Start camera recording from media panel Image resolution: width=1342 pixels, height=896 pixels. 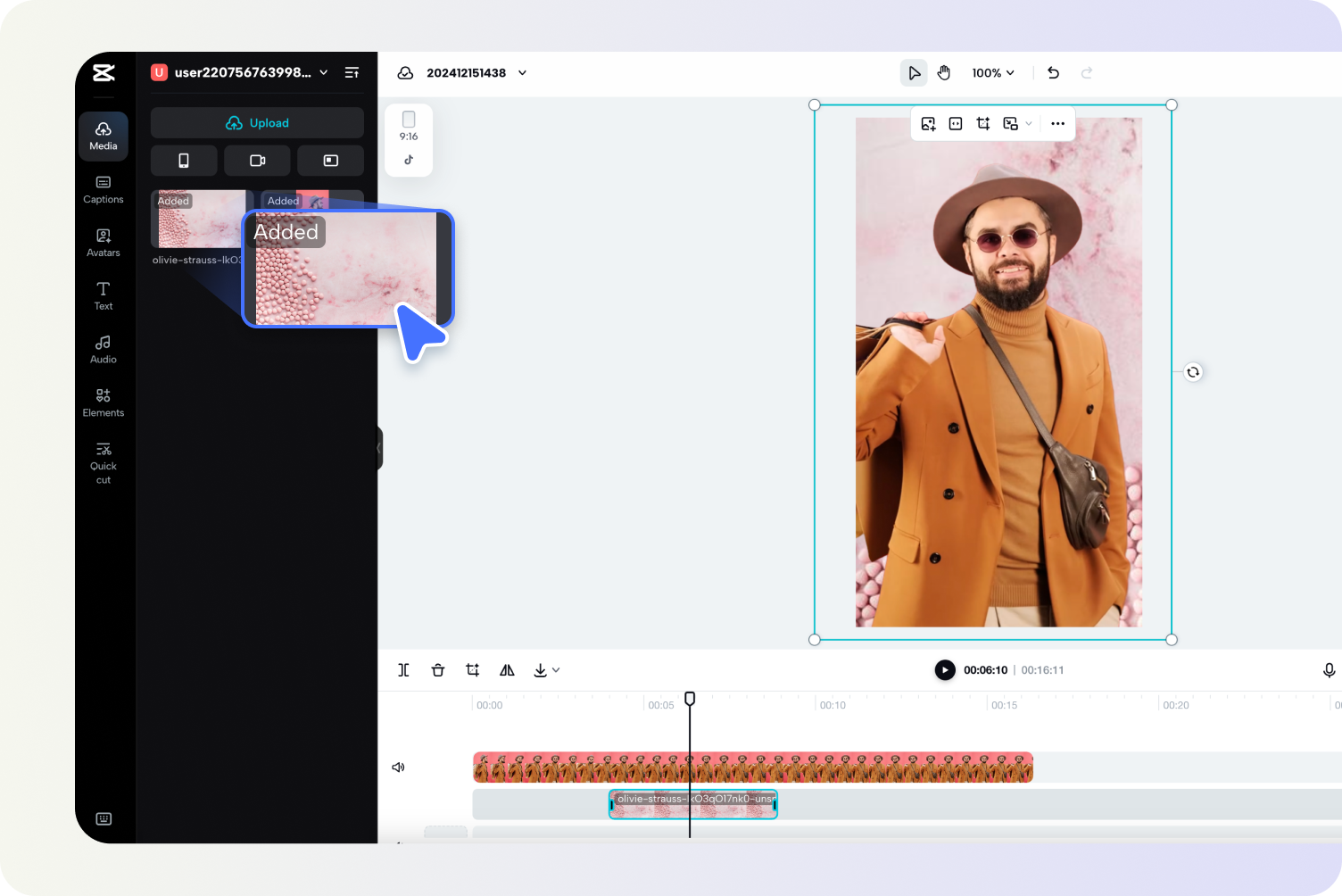pyautogui.click(x=257, y=161)
